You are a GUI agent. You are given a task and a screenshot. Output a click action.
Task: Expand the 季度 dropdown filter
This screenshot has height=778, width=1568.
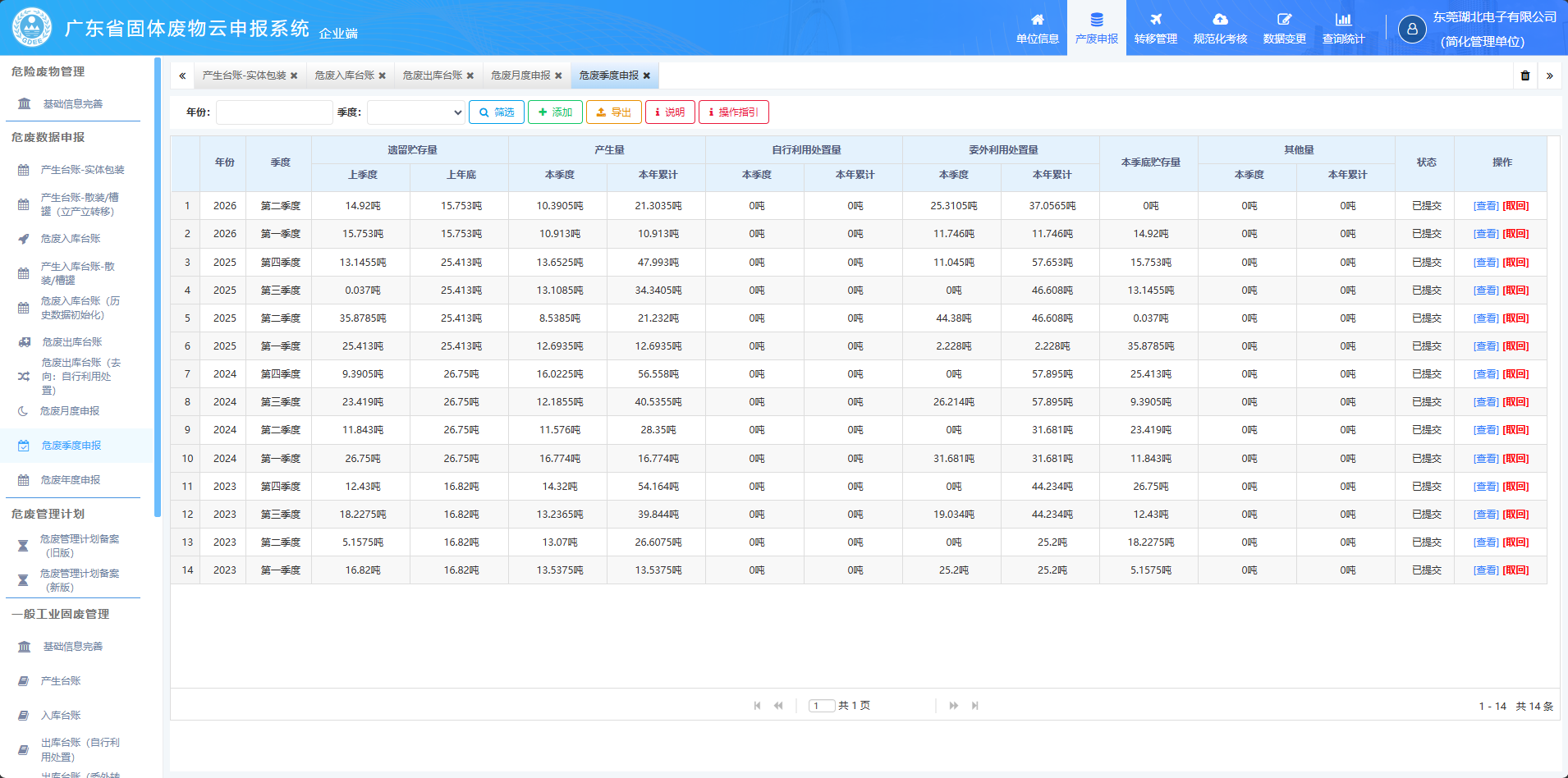point(415,112)
